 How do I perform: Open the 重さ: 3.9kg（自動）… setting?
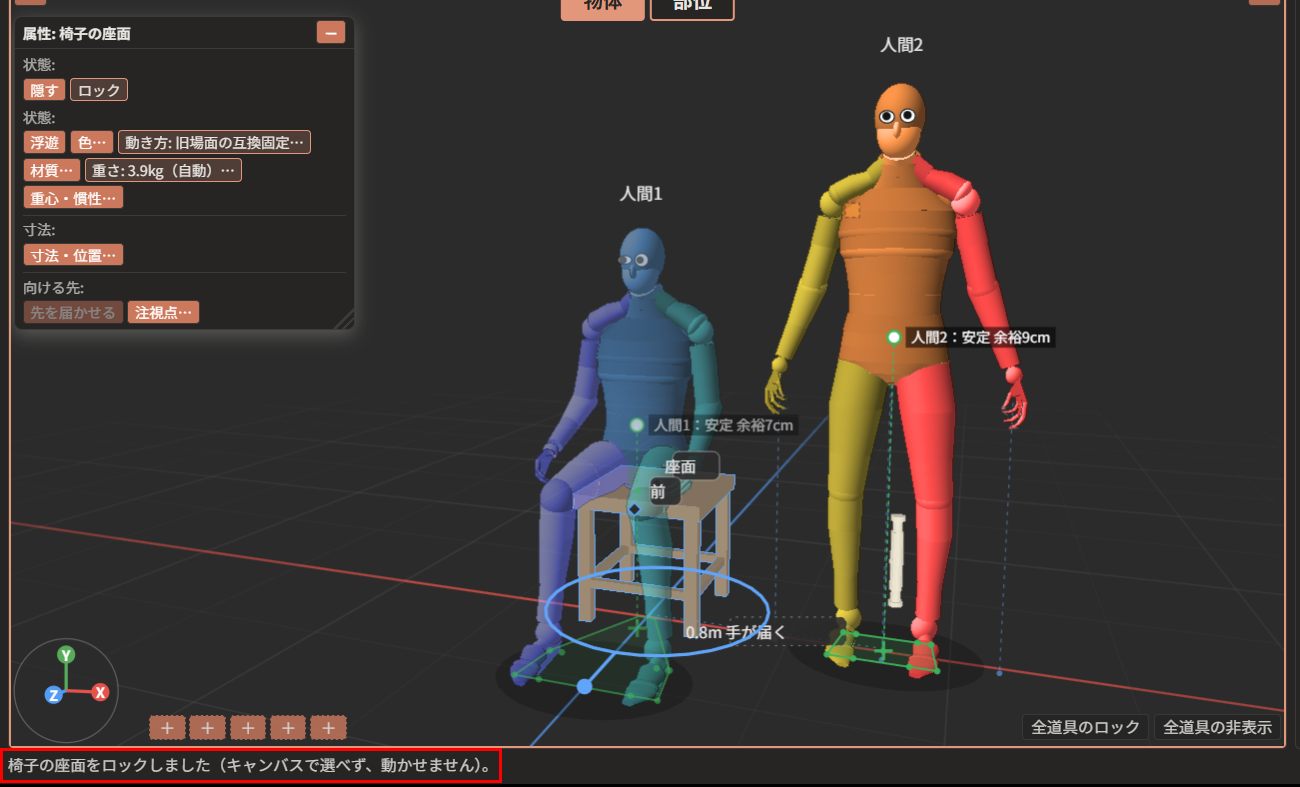pyautogui.click(x=163, y=170)
